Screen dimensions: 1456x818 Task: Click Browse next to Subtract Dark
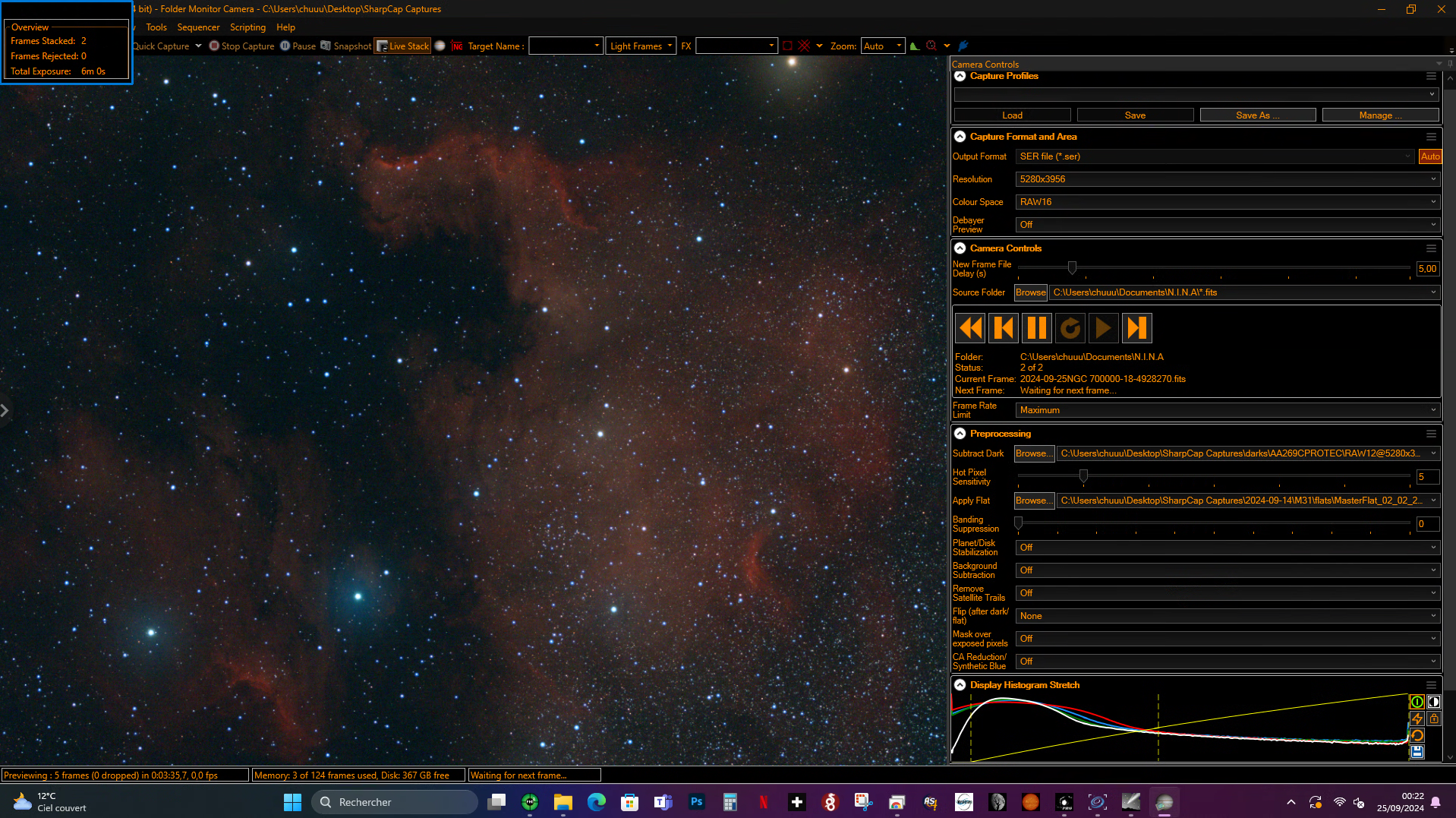point(1034,453)
